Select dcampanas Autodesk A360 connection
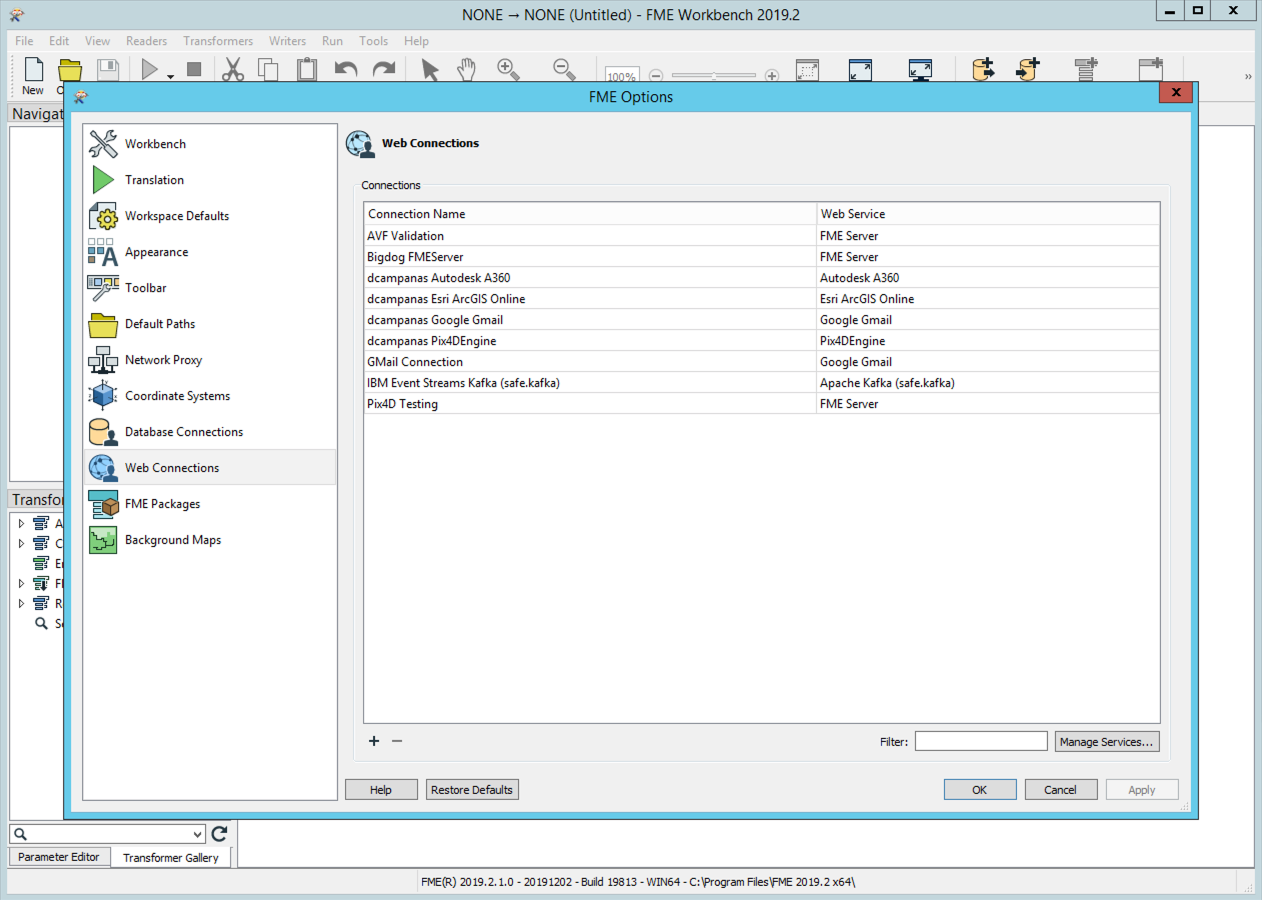 (762, 278)
